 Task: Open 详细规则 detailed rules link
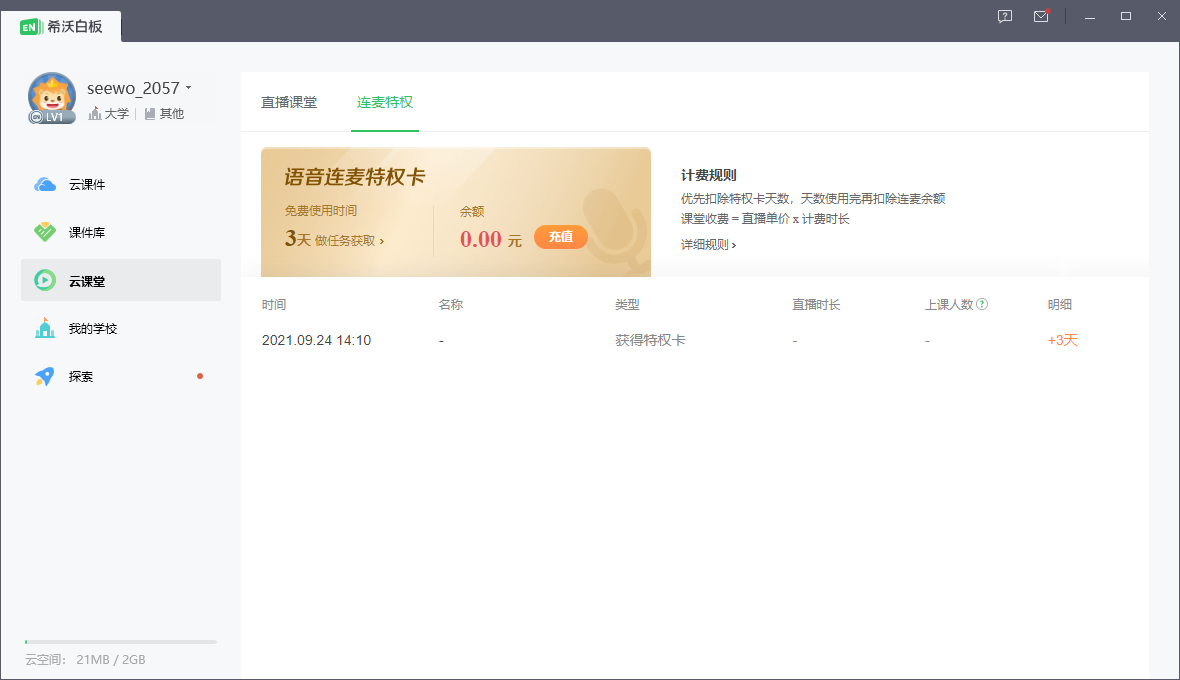coord(708,245)
